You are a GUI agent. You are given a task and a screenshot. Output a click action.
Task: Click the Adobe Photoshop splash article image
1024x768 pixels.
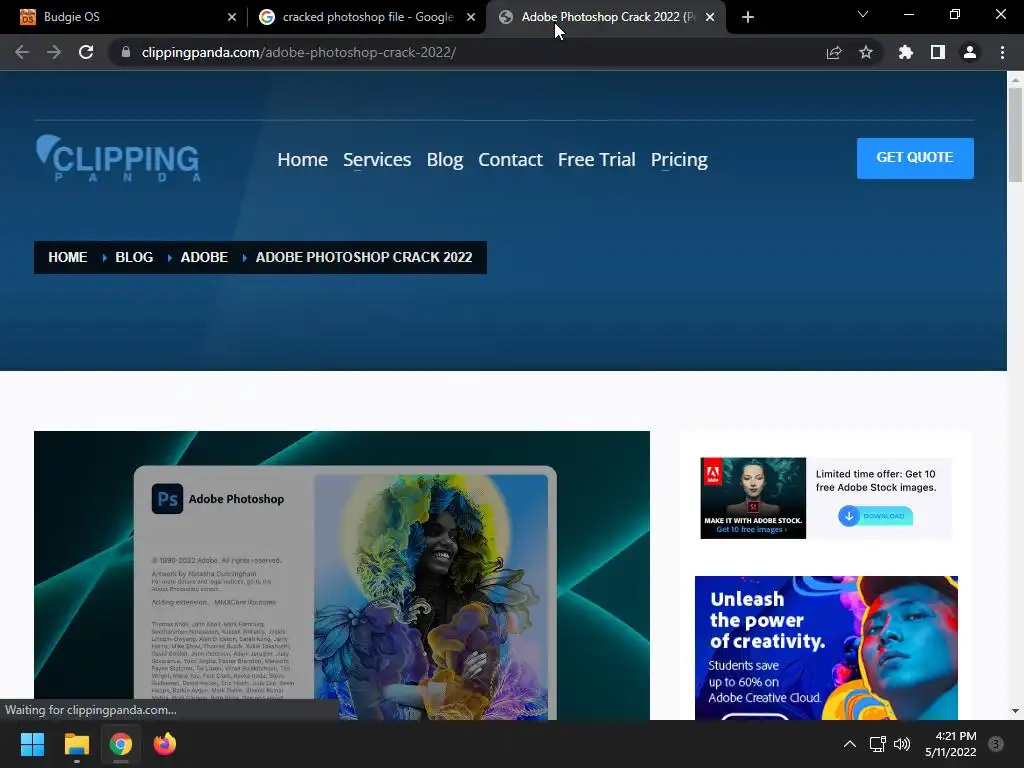pos(342,575)
